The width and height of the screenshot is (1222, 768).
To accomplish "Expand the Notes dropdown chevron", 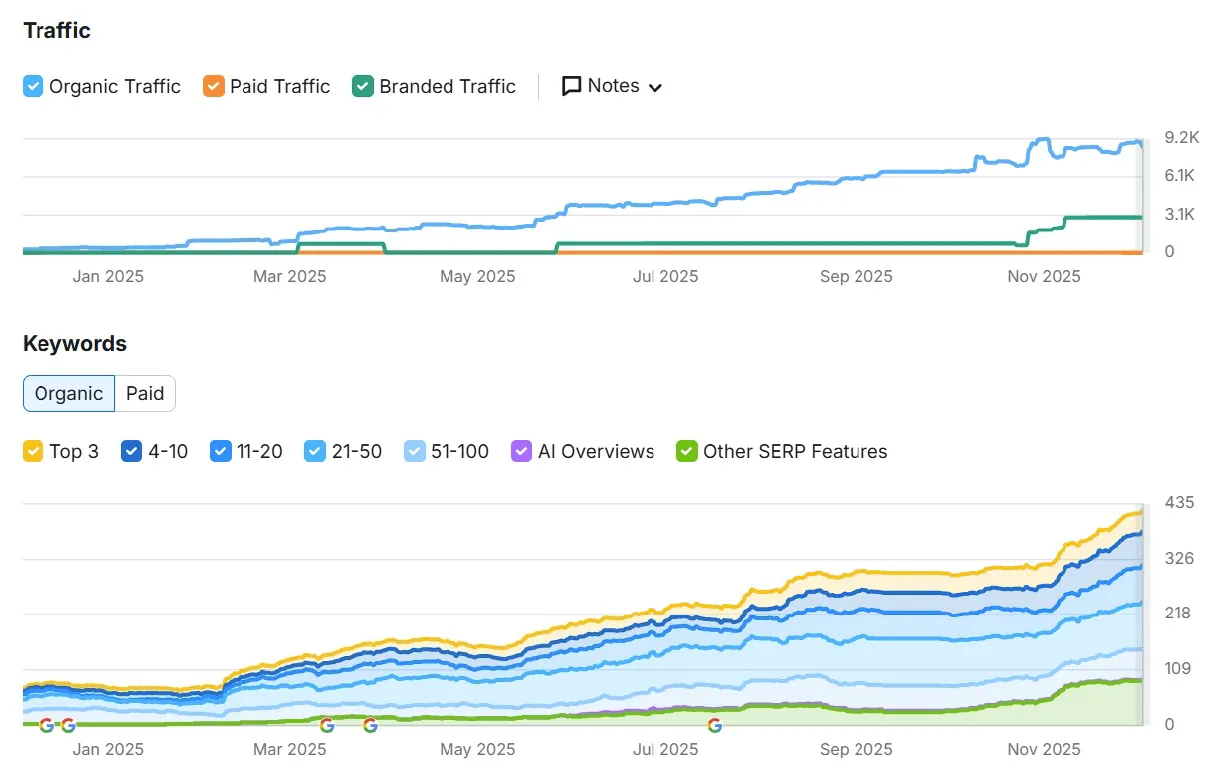I will point(656,87).
